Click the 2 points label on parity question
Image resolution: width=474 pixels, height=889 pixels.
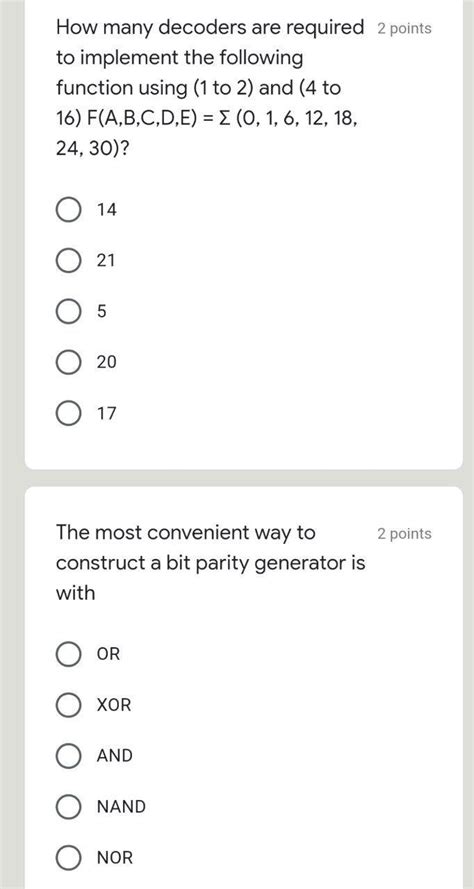(x=404, y=534)
